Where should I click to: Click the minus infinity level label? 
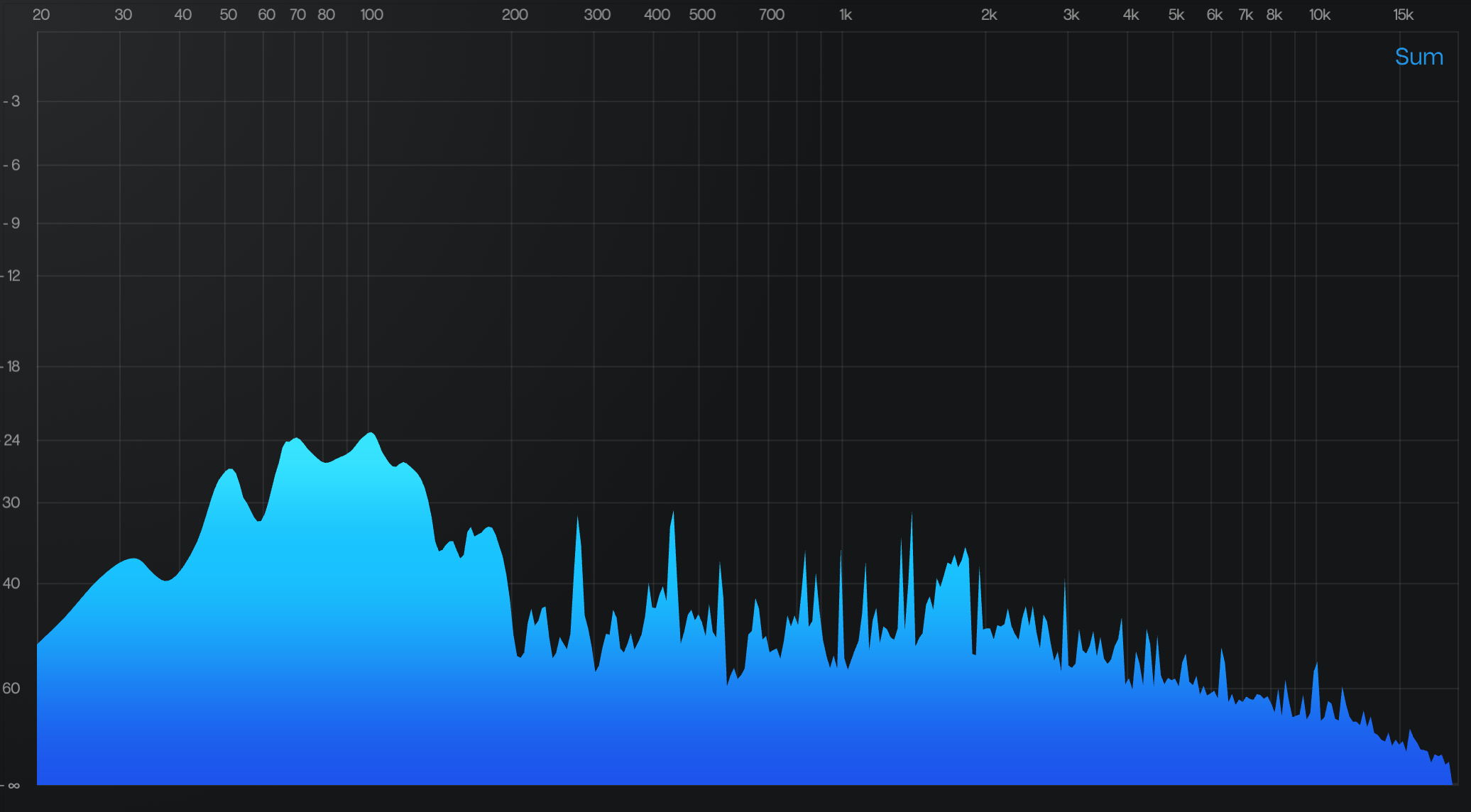[x=12, y=785]
